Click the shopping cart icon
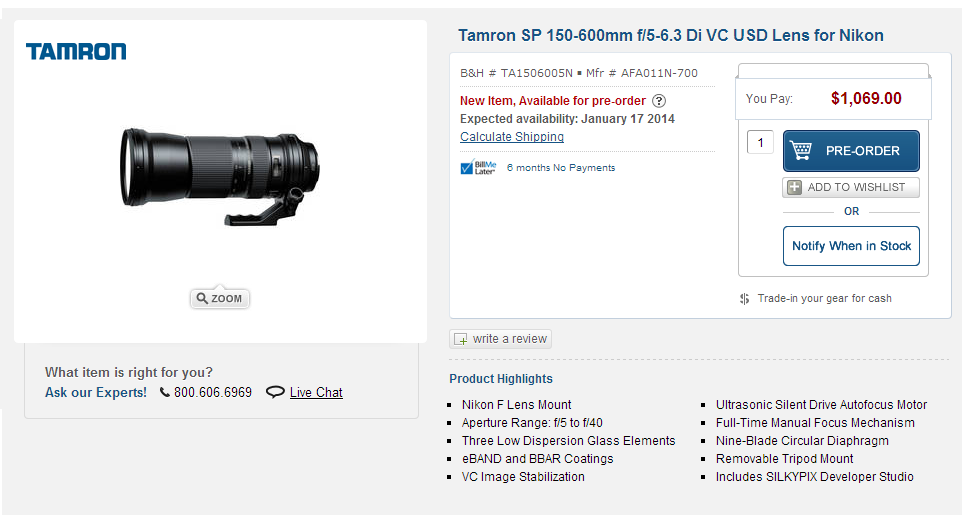Viewport: 971px width, 515px height. tap(801, 151)
